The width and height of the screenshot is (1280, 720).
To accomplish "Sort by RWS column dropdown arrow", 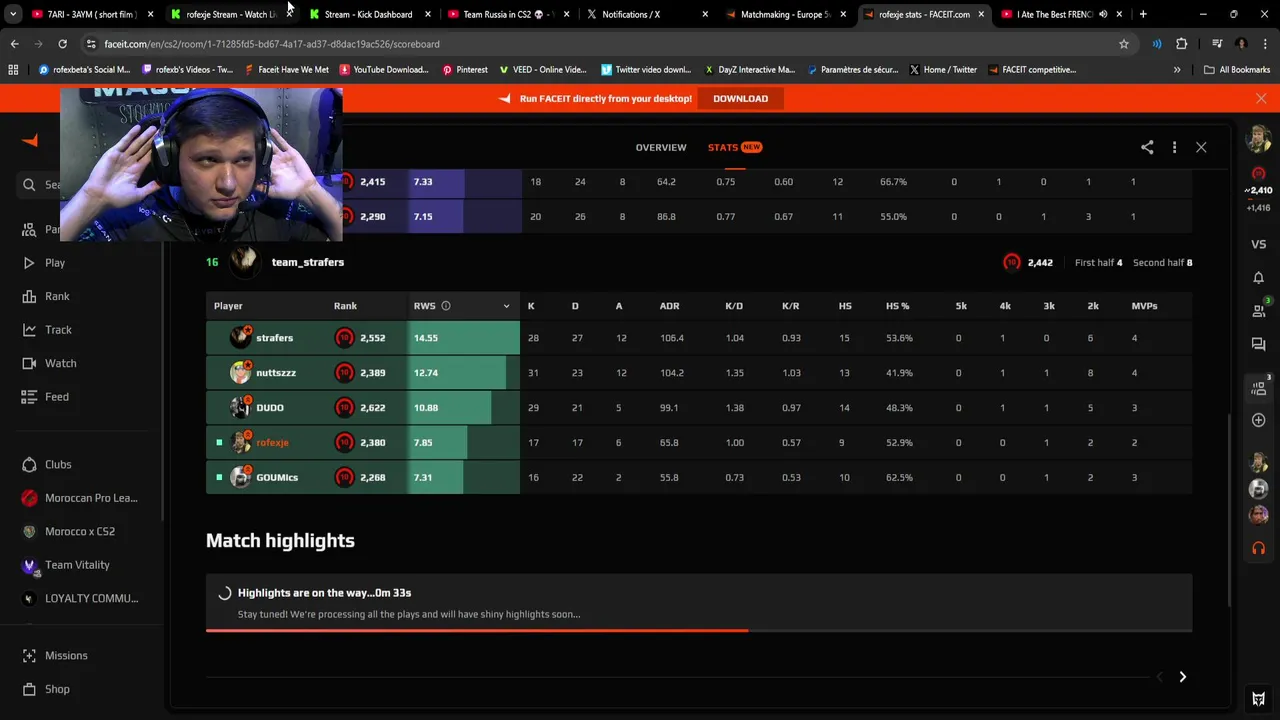I will 506,306.
